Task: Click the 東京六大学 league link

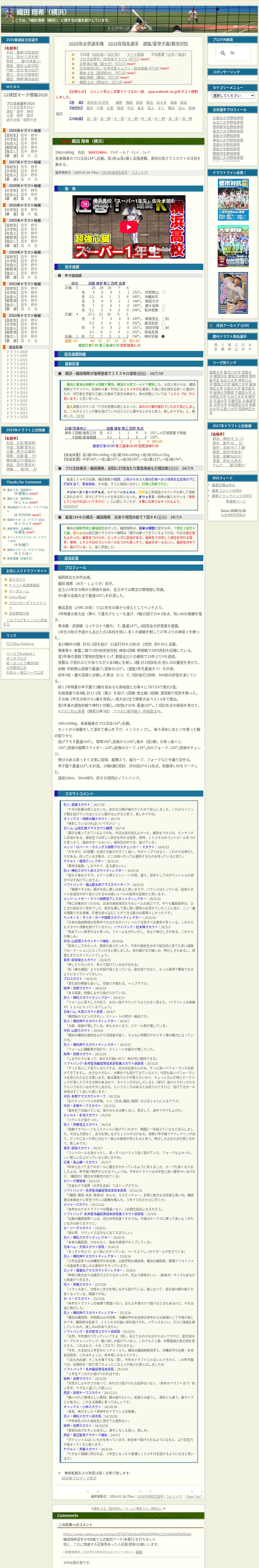Action: (x=232, y=372)
